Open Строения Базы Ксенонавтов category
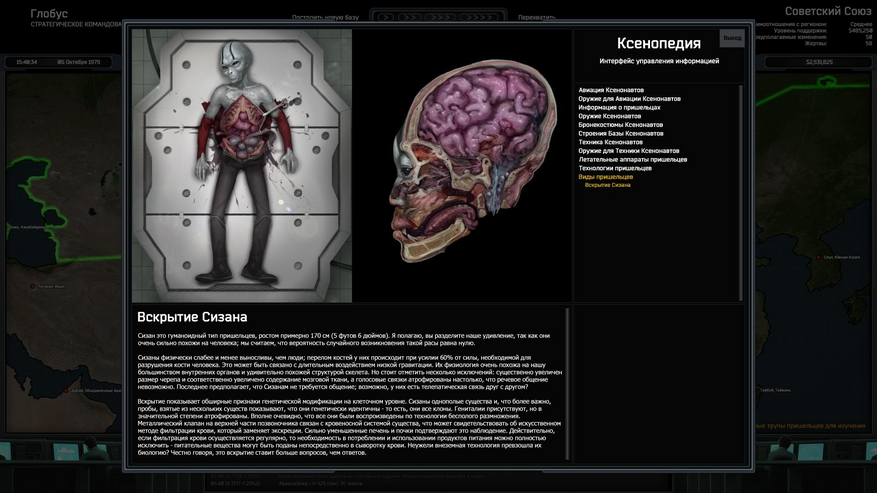Screen dimensions: 877x493 tap(621, 133)
